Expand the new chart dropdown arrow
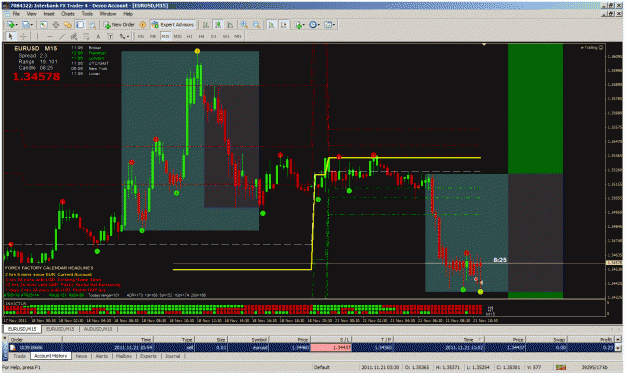The width and height of the screenshot is (625, 373). click(x=17, y=25)
